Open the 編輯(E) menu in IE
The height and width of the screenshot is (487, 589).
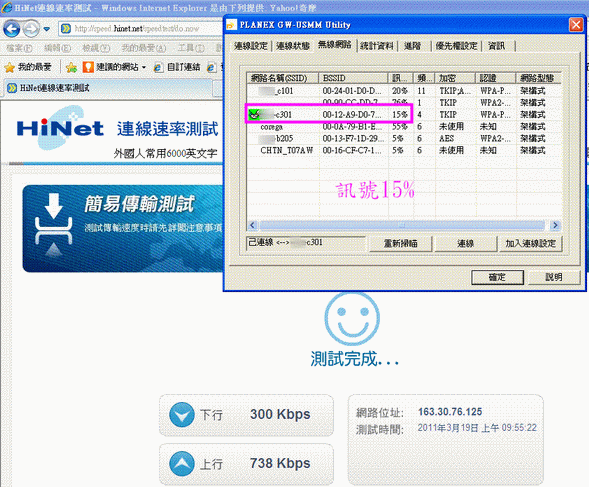tap(57, 48)
